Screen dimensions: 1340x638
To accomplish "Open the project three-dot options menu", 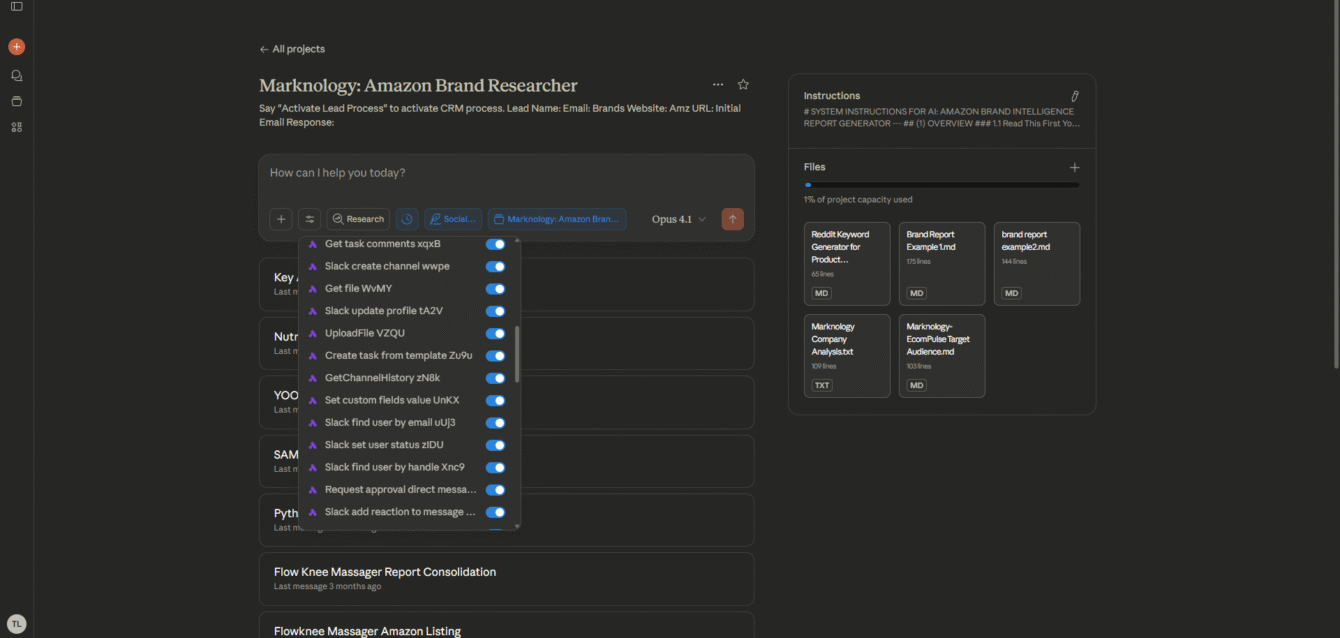I will (x=717, y=85).
